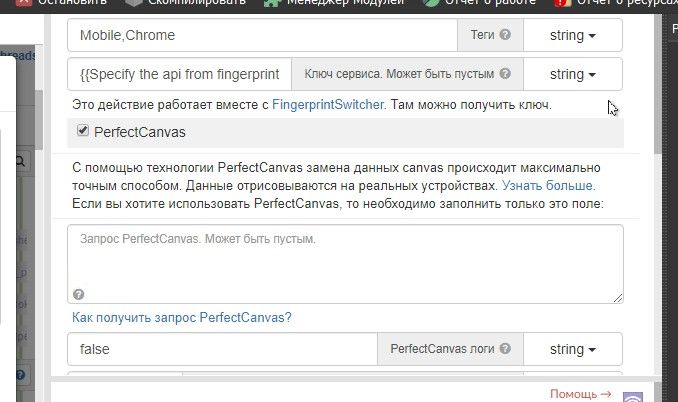This screenshot has width=678, height=402.
Task: Focus the Specify the api from fingerprint field
Action: point(179,74)
